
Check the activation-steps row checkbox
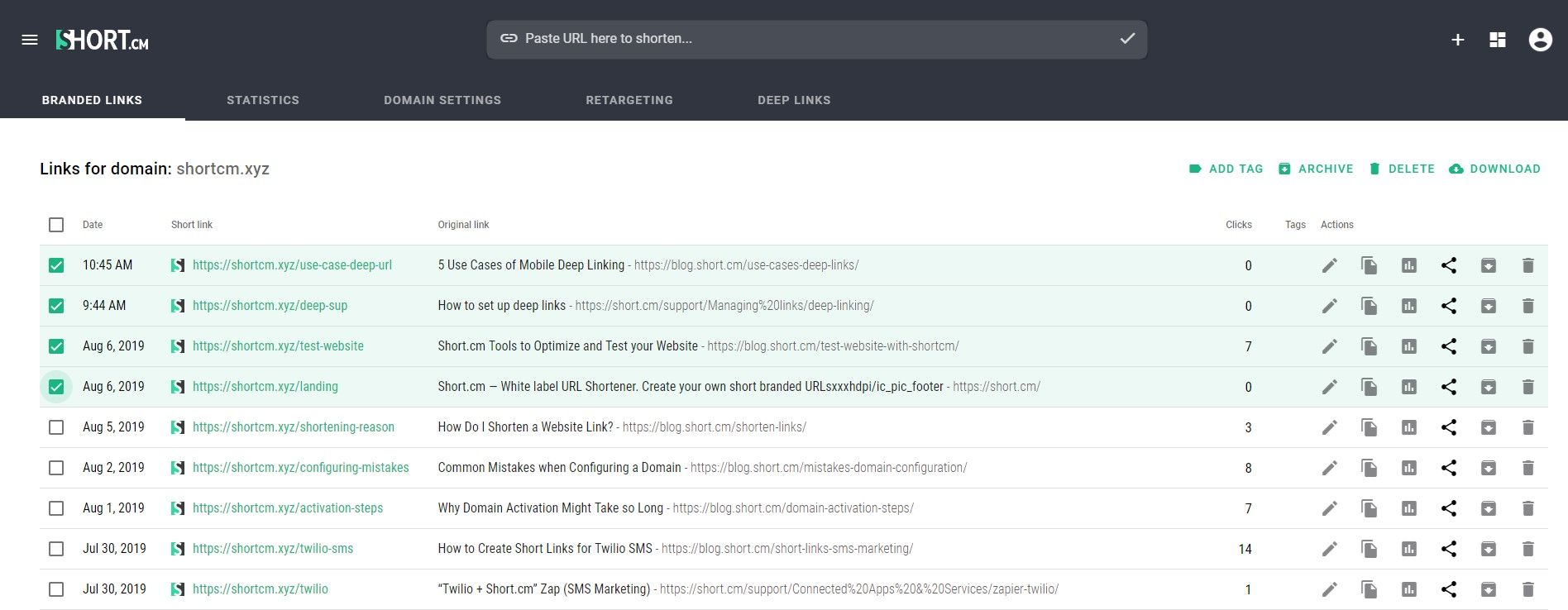pyautogui.click(x=56, y=508)
